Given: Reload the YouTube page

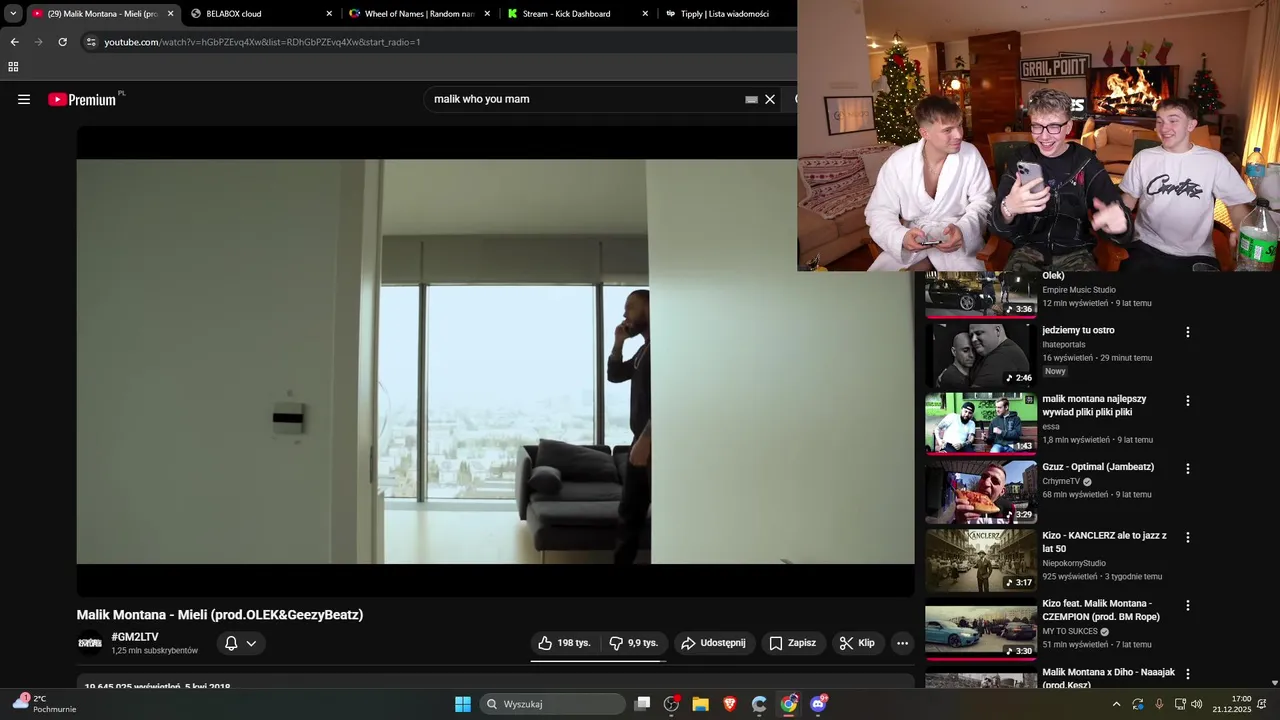Looking at the screenshot, I should pos(62,42).
